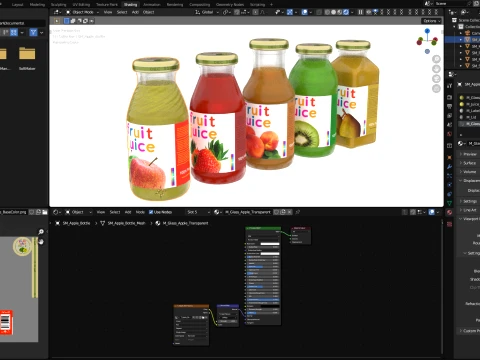Viewport: 480px width, 360px height.
Task: Click the pan view hand gizmo button
Action: (436, 69)
